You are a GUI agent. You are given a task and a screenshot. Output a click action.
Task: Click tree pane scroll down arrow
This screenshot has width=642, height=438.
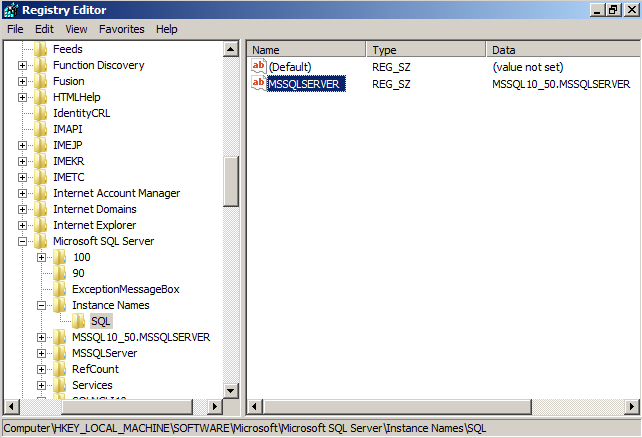pyautogui.click(x=231, y=391)
